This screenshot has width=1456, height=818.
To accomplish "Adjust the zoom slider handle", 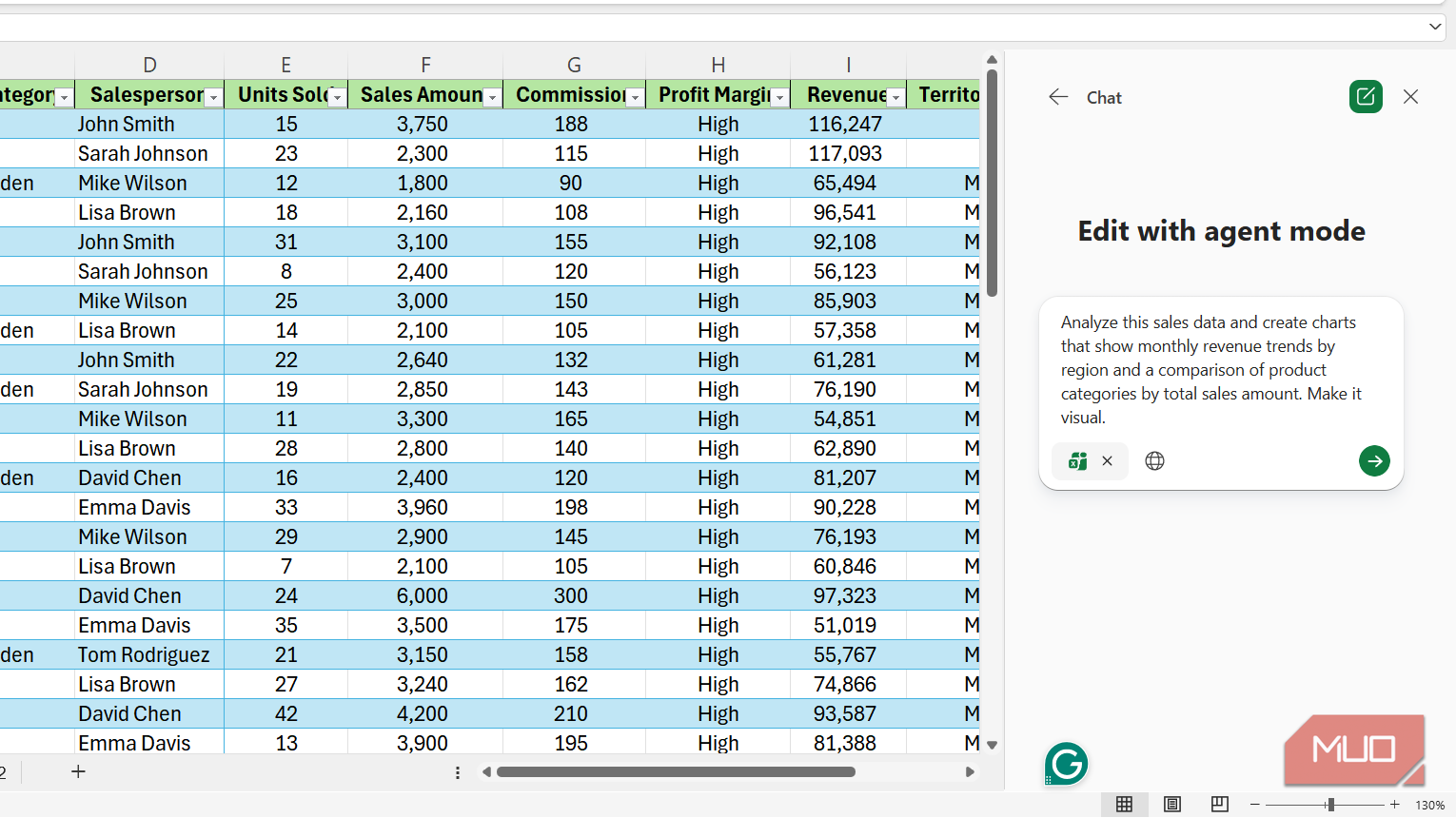I will click(x=1330, y=805).
